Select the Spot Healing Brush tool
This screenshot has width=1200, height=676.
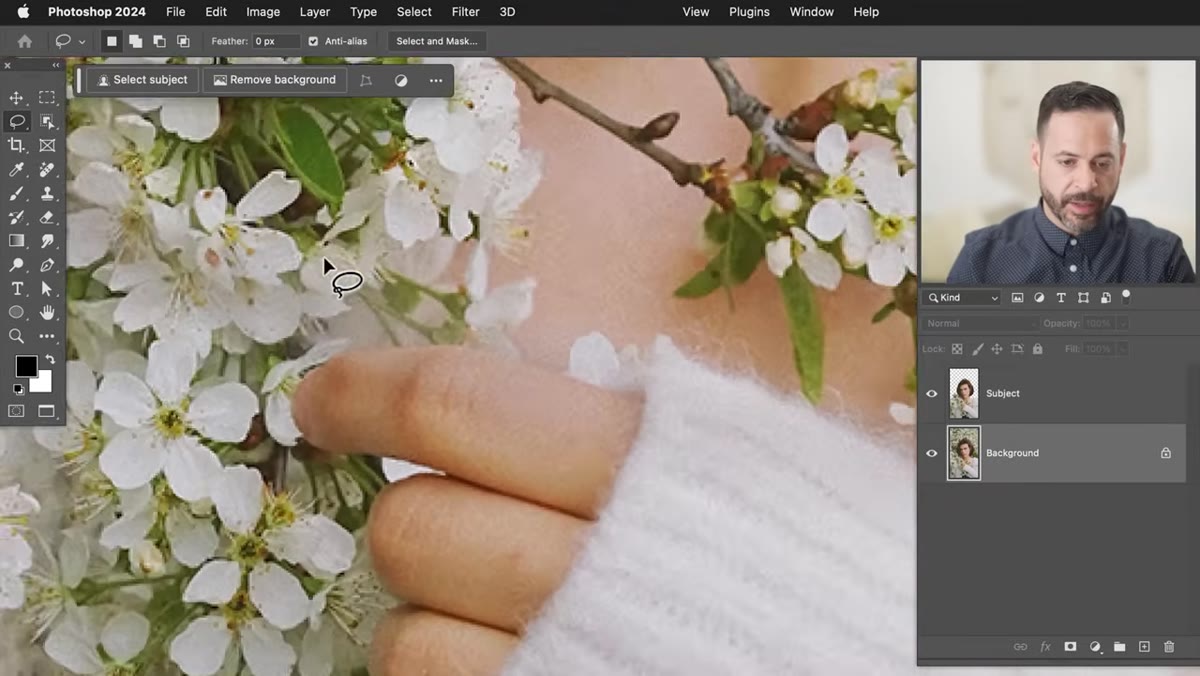coord(47,170)
